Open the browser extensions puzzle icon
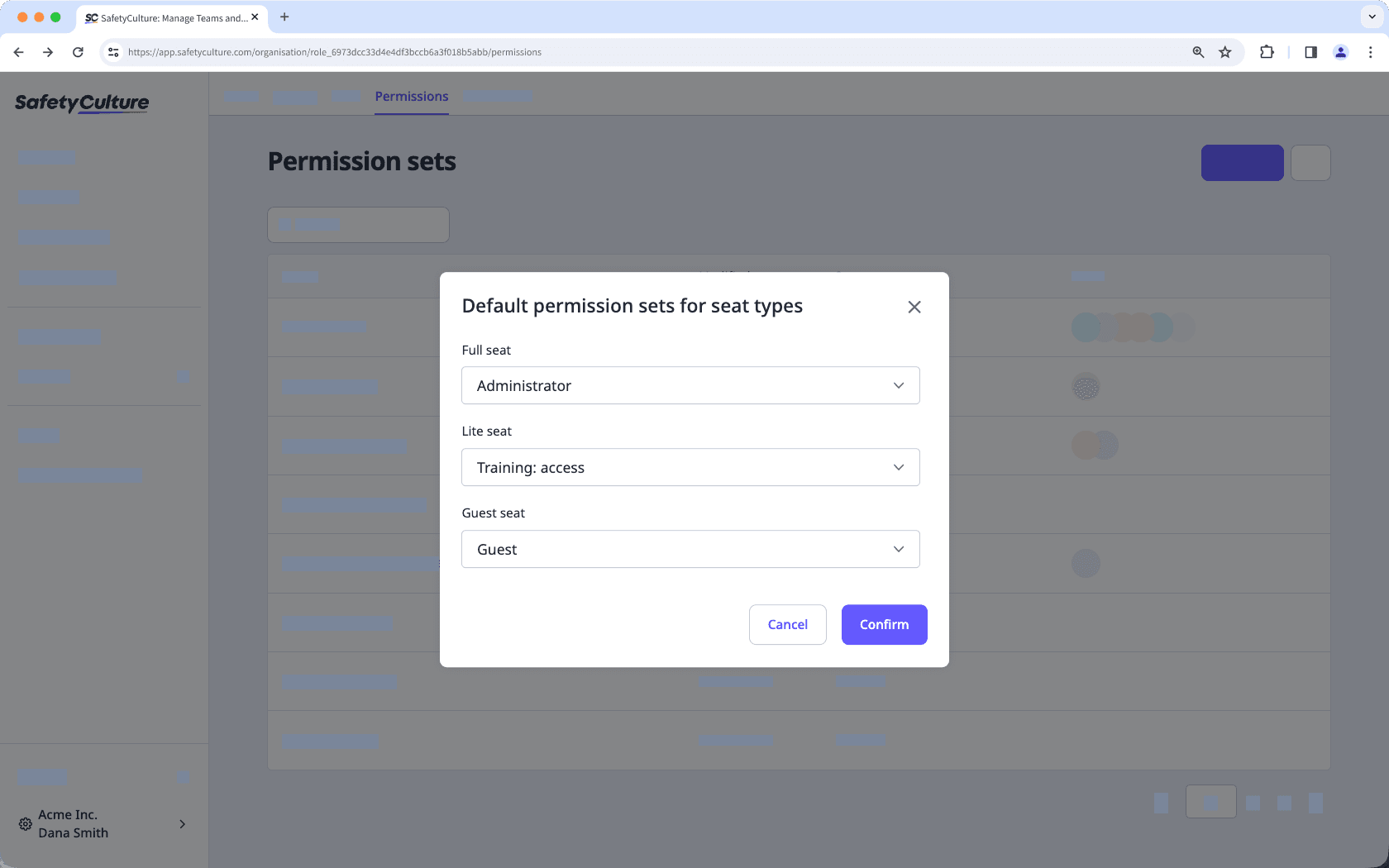1389x868 pixels. [1267, 51]
